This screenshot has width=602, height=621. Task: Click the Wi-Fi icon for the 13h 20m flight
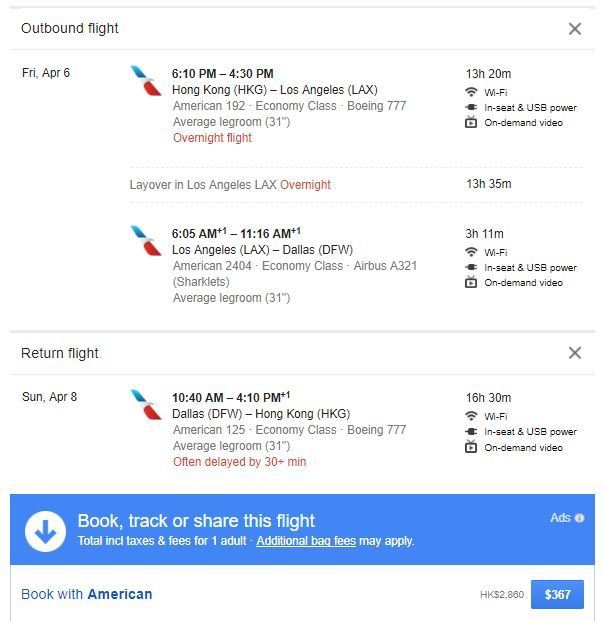click(x=471, y=92)
